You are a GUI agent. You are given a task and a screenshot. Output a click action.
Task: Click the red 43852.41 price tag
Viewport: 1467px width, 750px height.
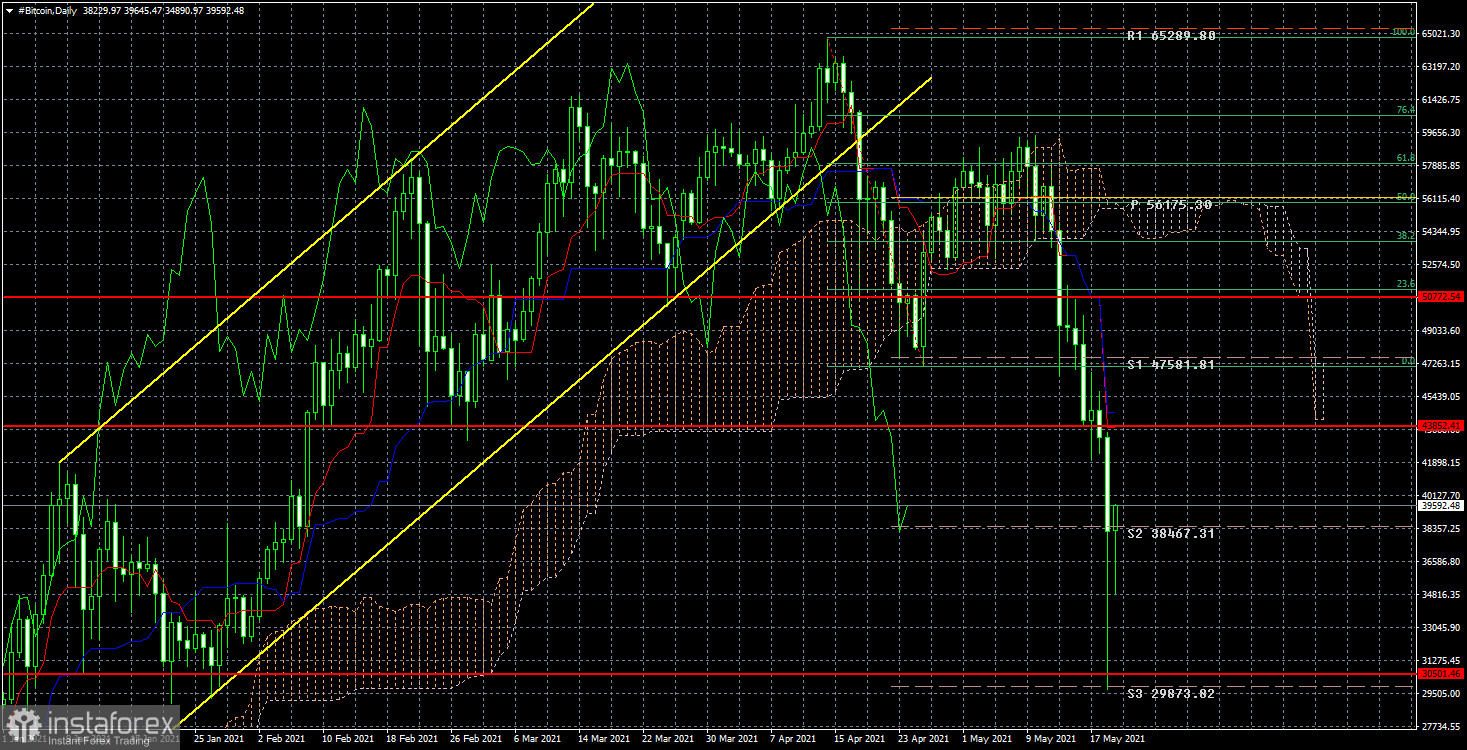(x=1441, y=426)
